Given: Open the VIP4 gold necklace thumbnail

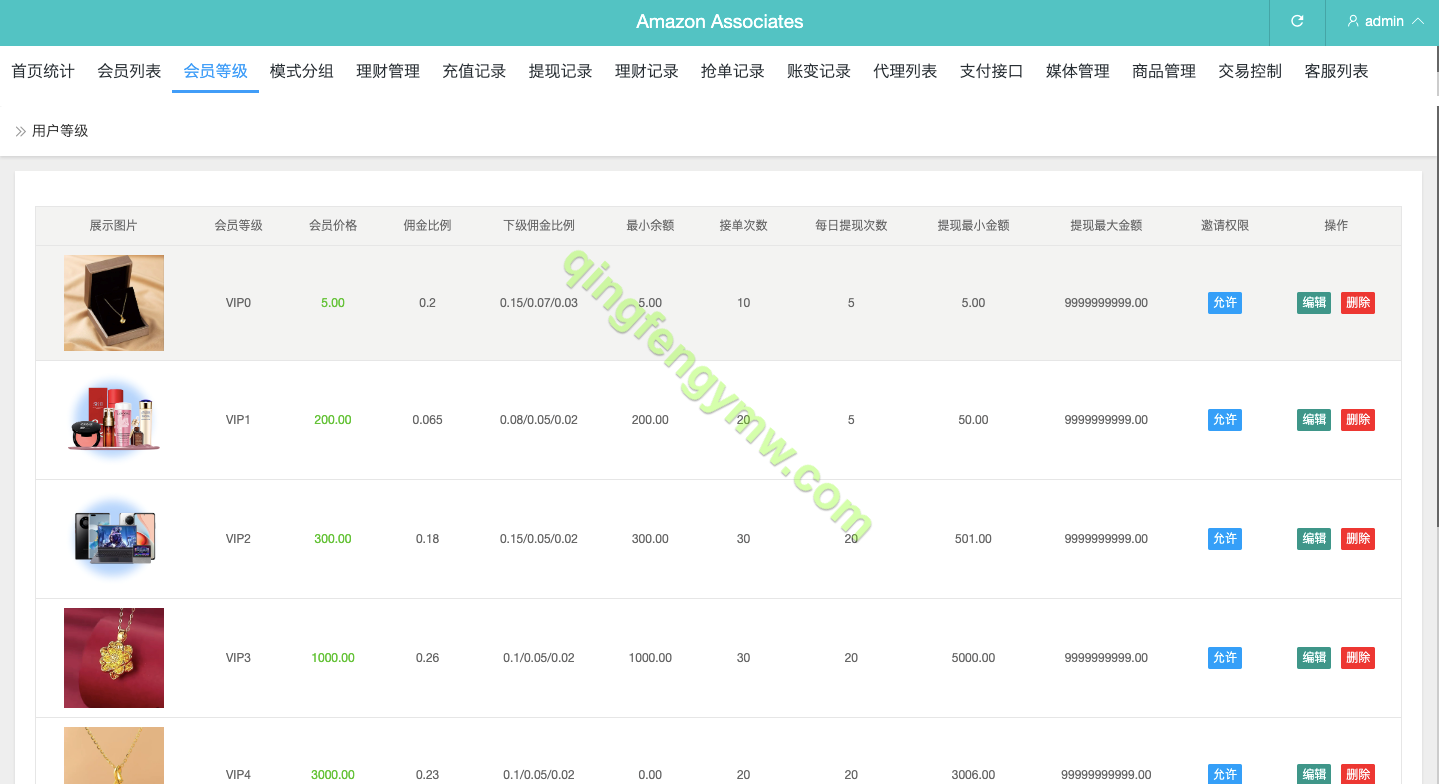Looking at the screenshot, I should tap(114, 756).
